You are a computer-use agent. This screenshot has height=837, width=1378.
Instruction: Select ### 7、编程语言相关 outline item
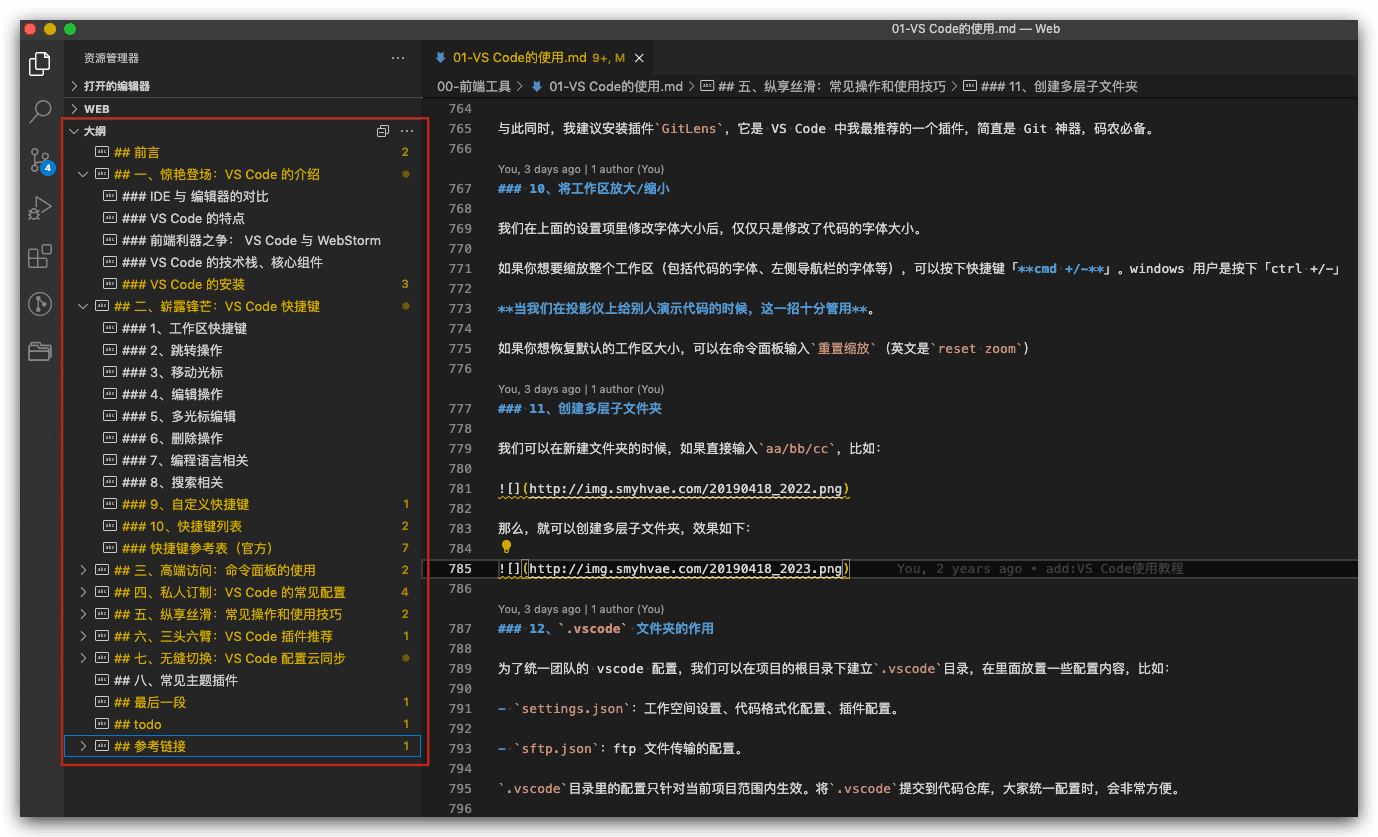[242, 460]
